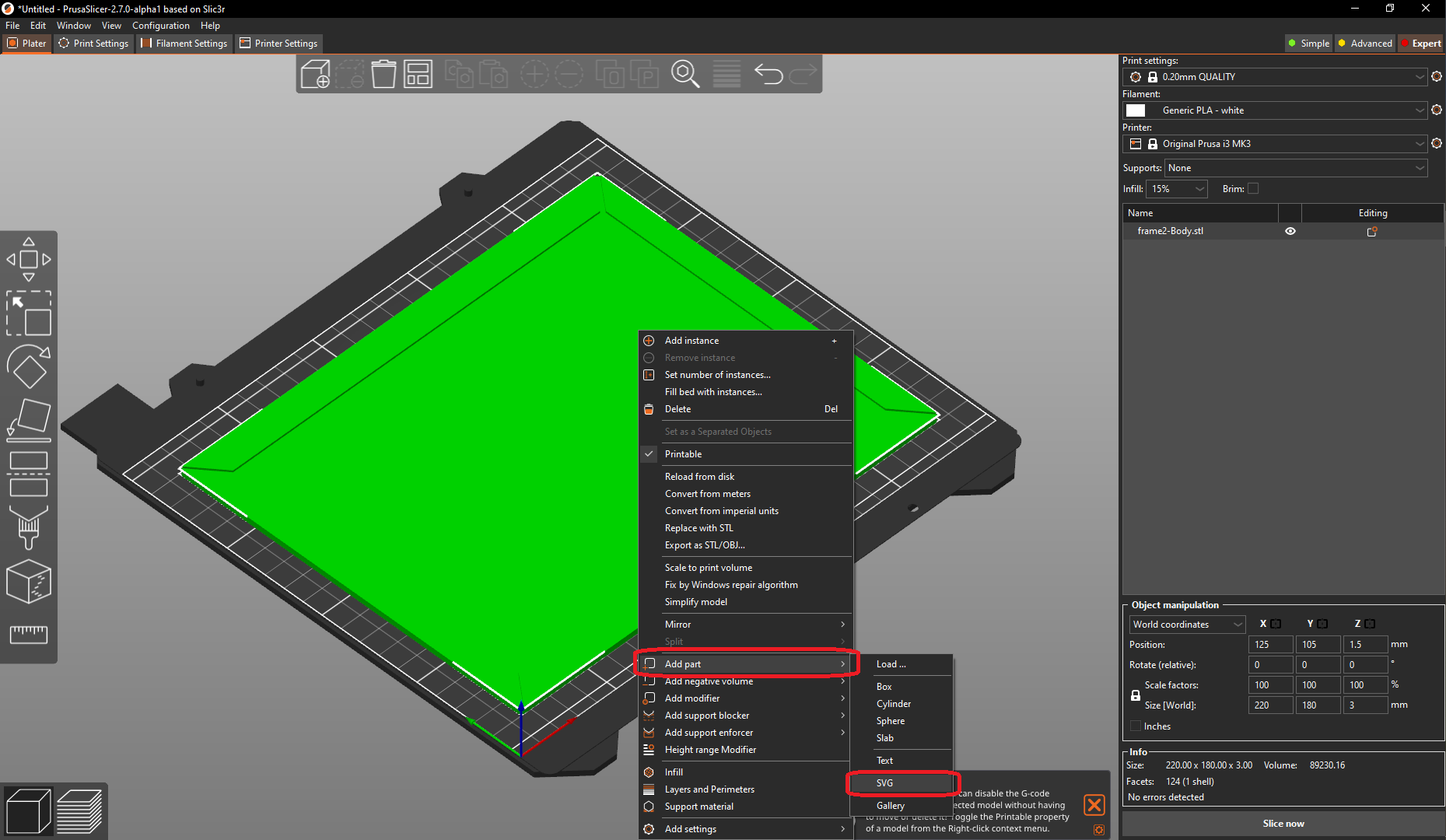Image resolution: width=1446 pixels, height=840 pixels.
Task: Enable the Inches checkbox
Action: coord(1136,726)
